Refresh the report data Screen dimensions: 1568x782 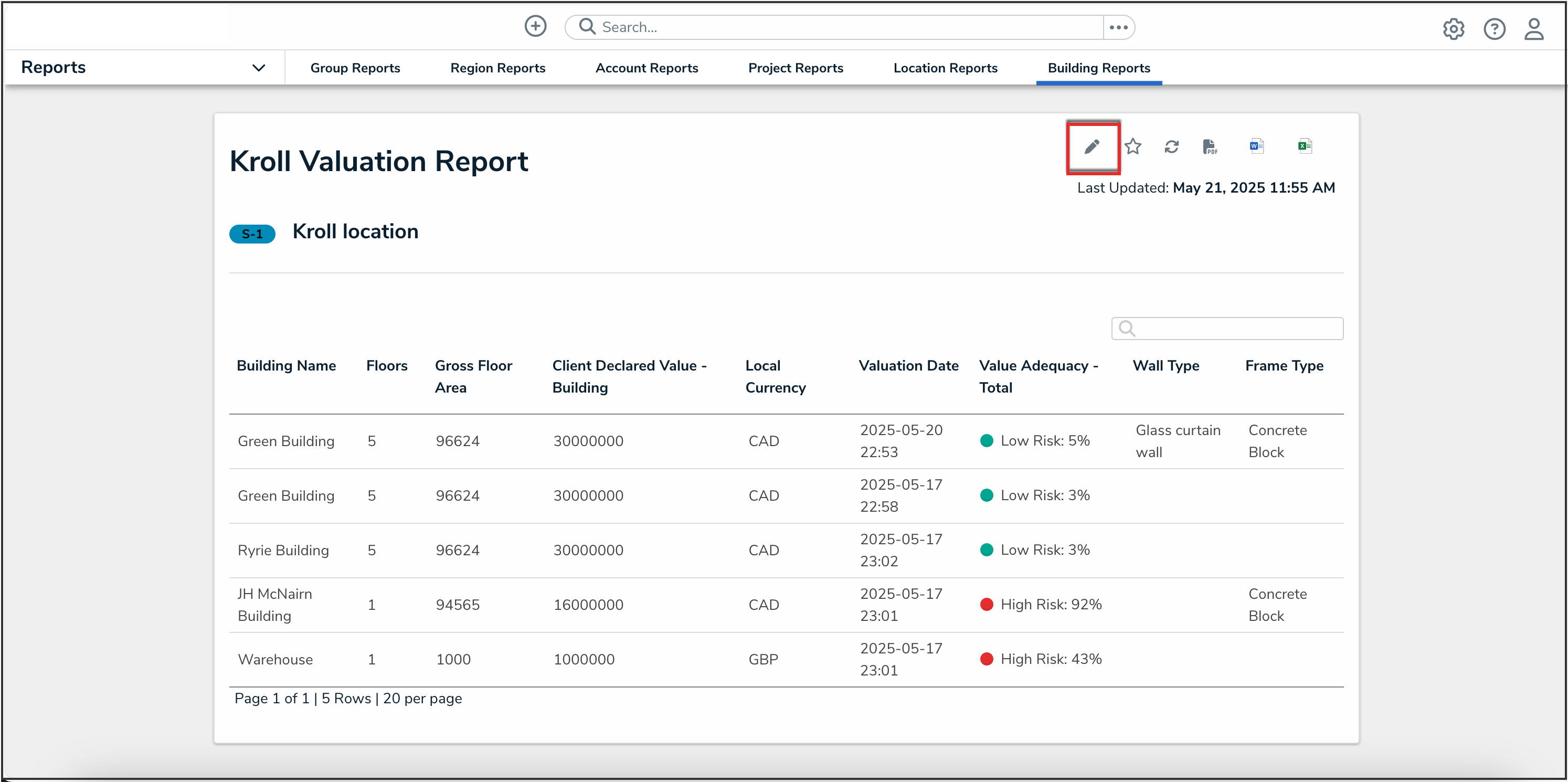tap(1171, 146)
